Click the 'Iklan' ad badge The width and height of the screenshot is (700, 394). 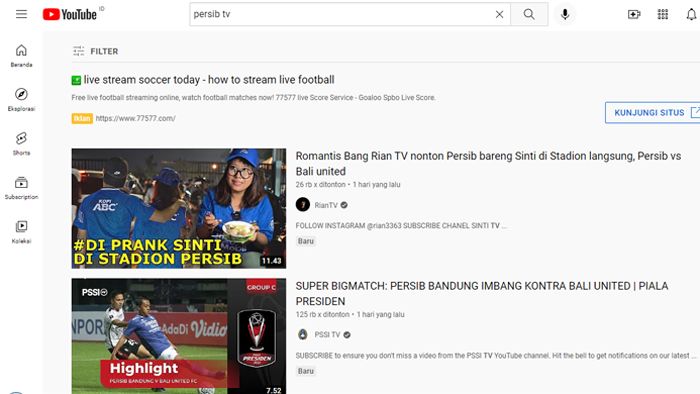point(82,118)
